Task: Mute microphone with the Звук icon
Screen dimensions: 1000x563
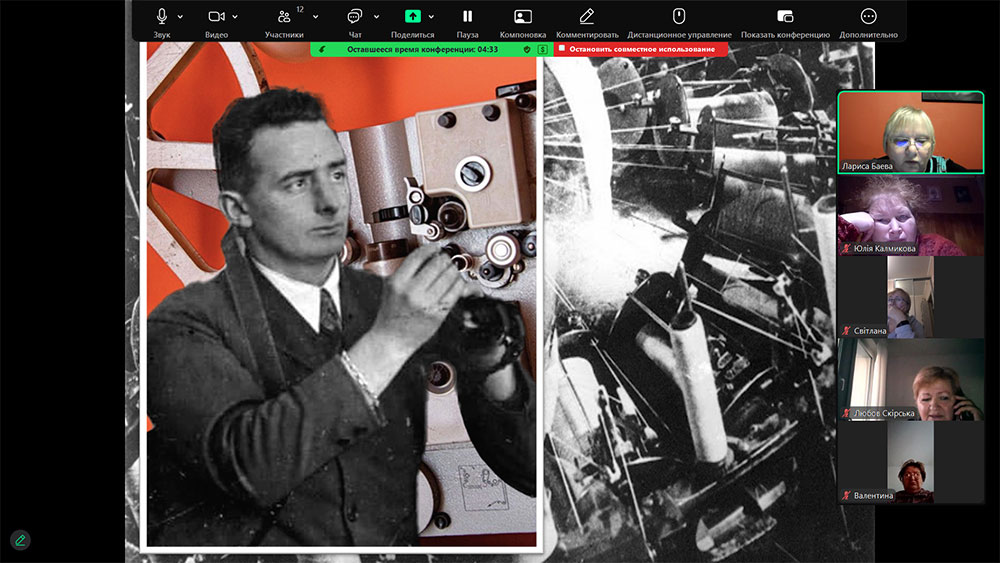Action: (x=162, y=17)
